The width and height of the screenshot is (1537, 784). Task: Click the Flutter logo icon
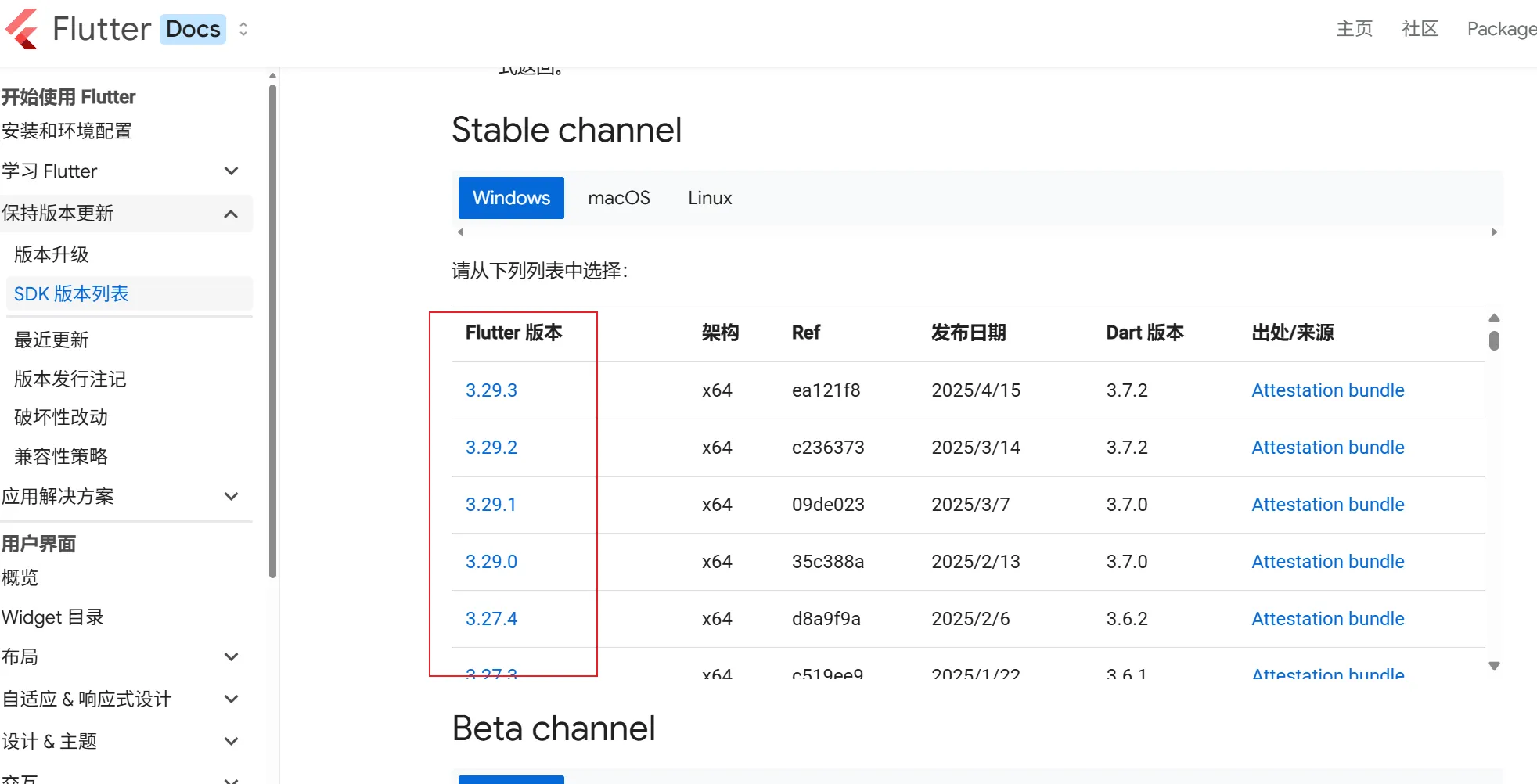pyautogui.click(x=21, y=29)
